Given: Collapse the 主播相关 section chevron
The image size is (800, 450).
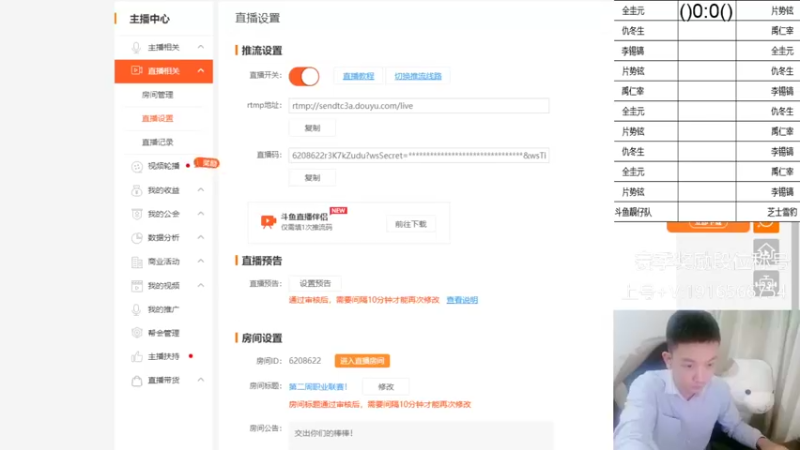Looking at the screenshot, I should pyautogui.click(x=201, y=47).
